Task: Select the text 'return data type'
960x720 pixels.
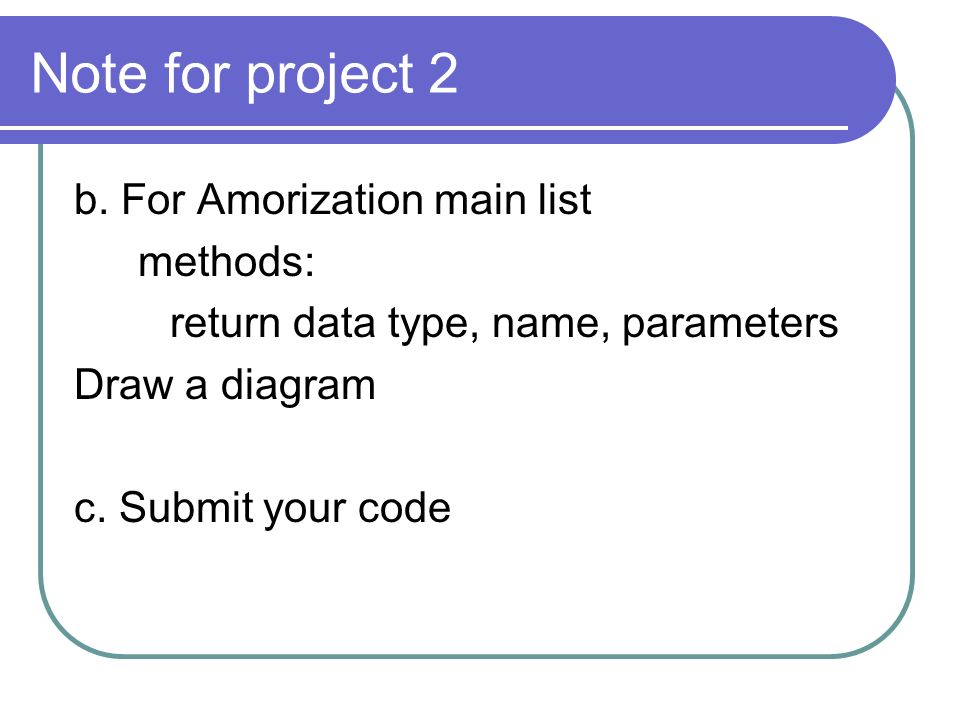Action: pyautogui.click(x=319, y=325)
